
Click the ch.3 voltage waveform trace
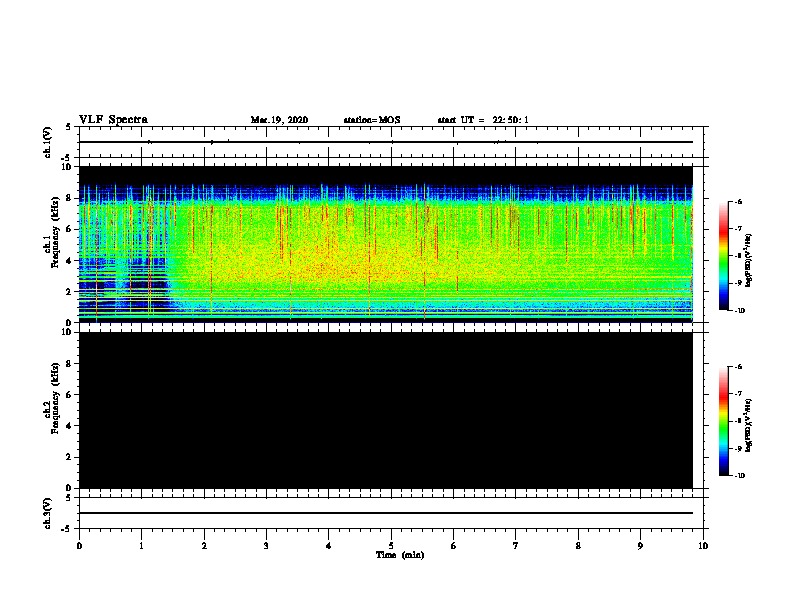coord(386,513)
